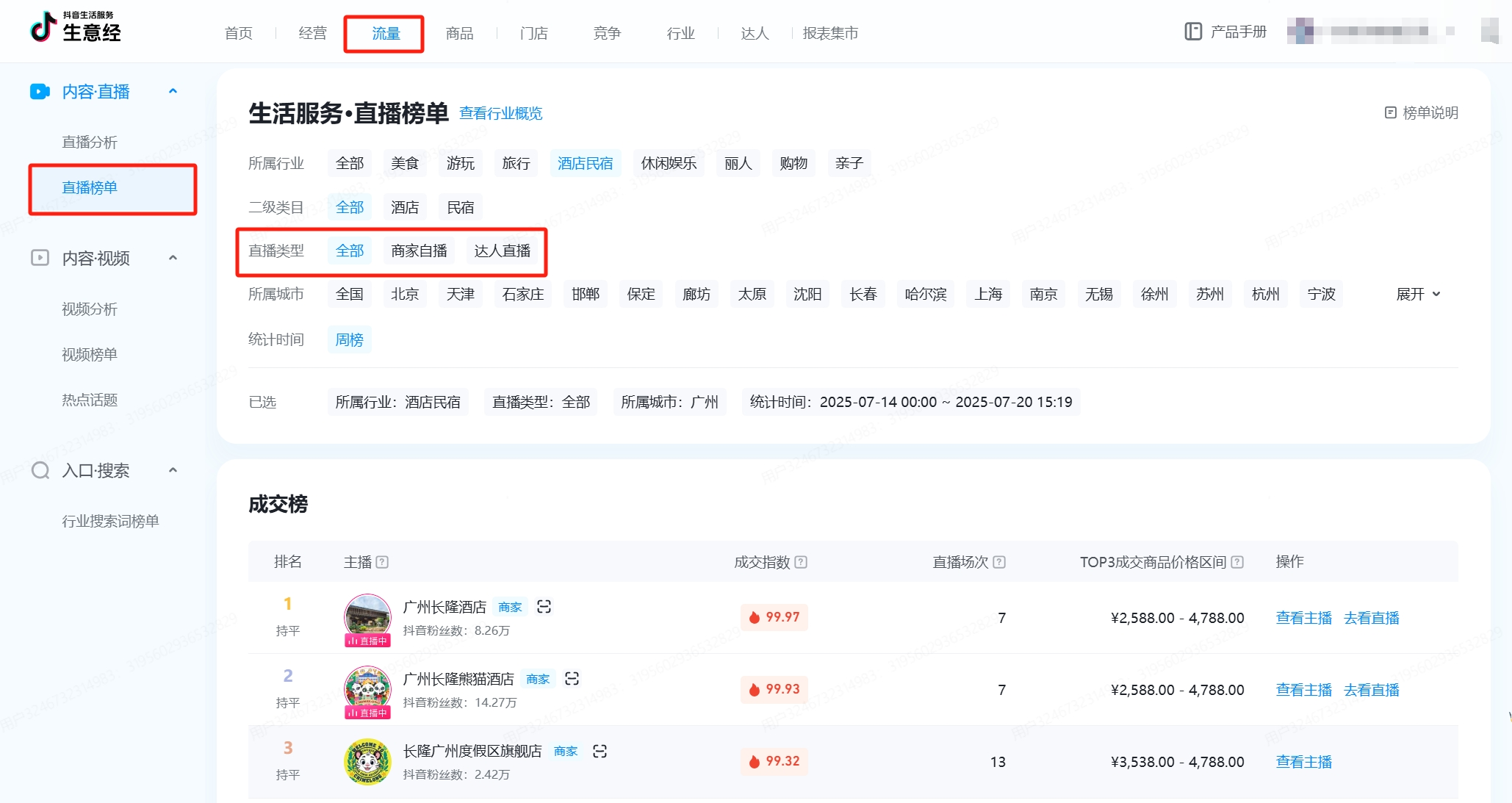This screenshot has width=1512, height=803.
Task: Click the scan icon beside 长隆广州度假区旗舰店
Action: (600, 751)
